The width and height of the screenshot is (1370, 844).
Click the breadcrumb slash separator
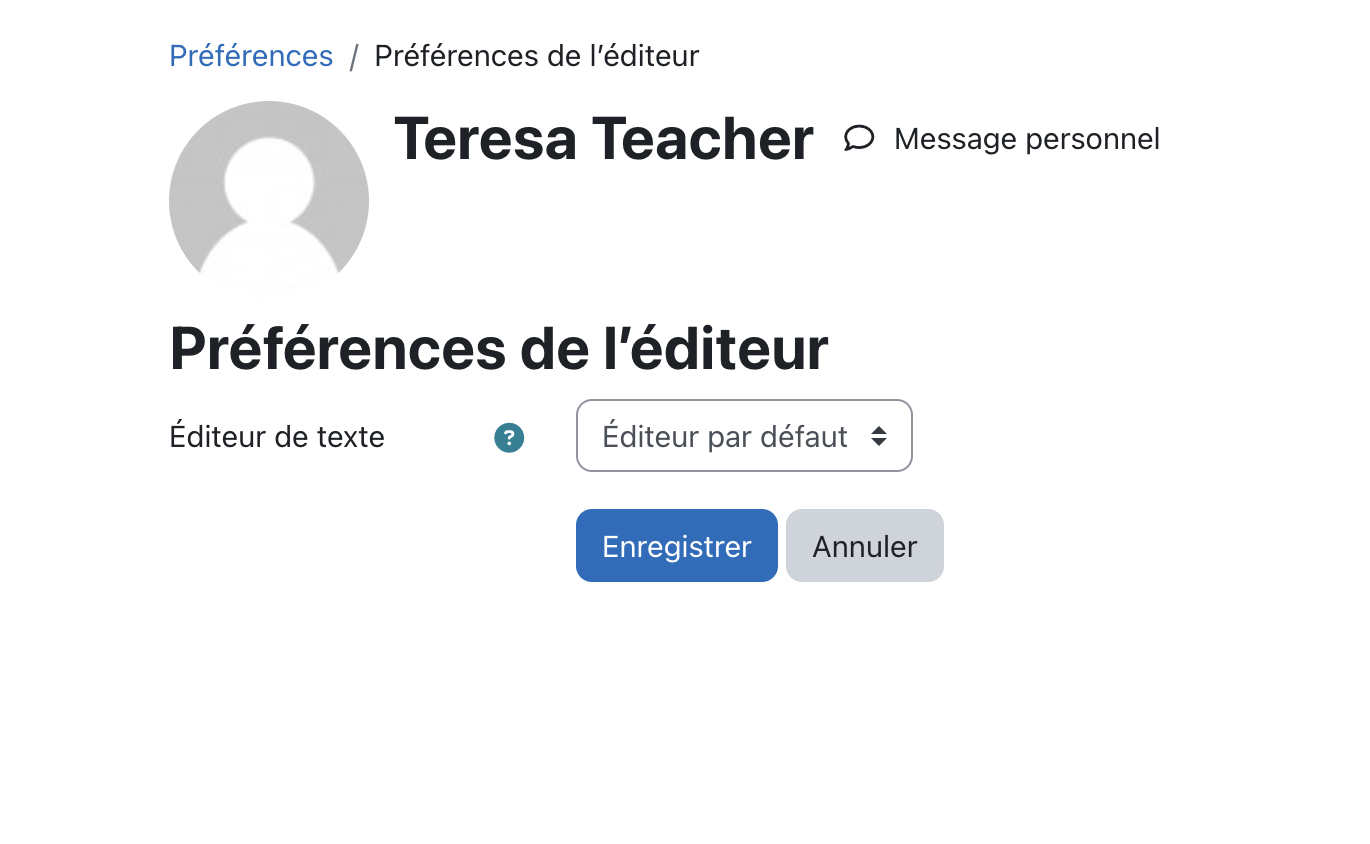[x=354, y=57]
